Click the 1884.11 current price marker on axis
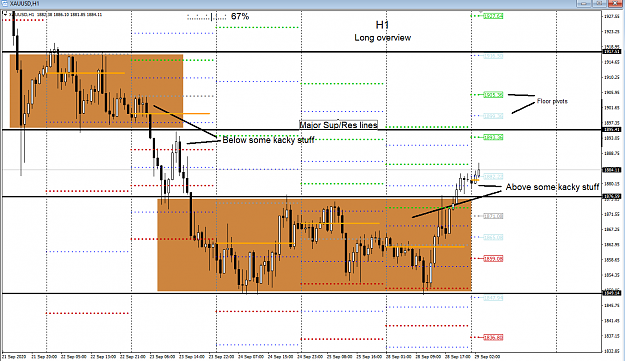625x361 pixels. click(x=612, y=170)
